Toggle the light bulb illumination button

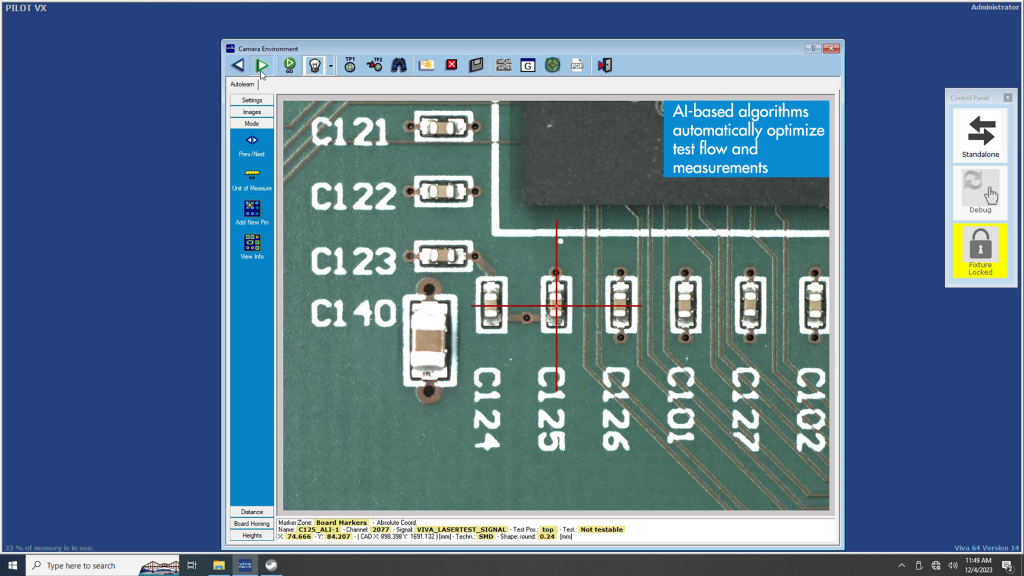[314, 65]
